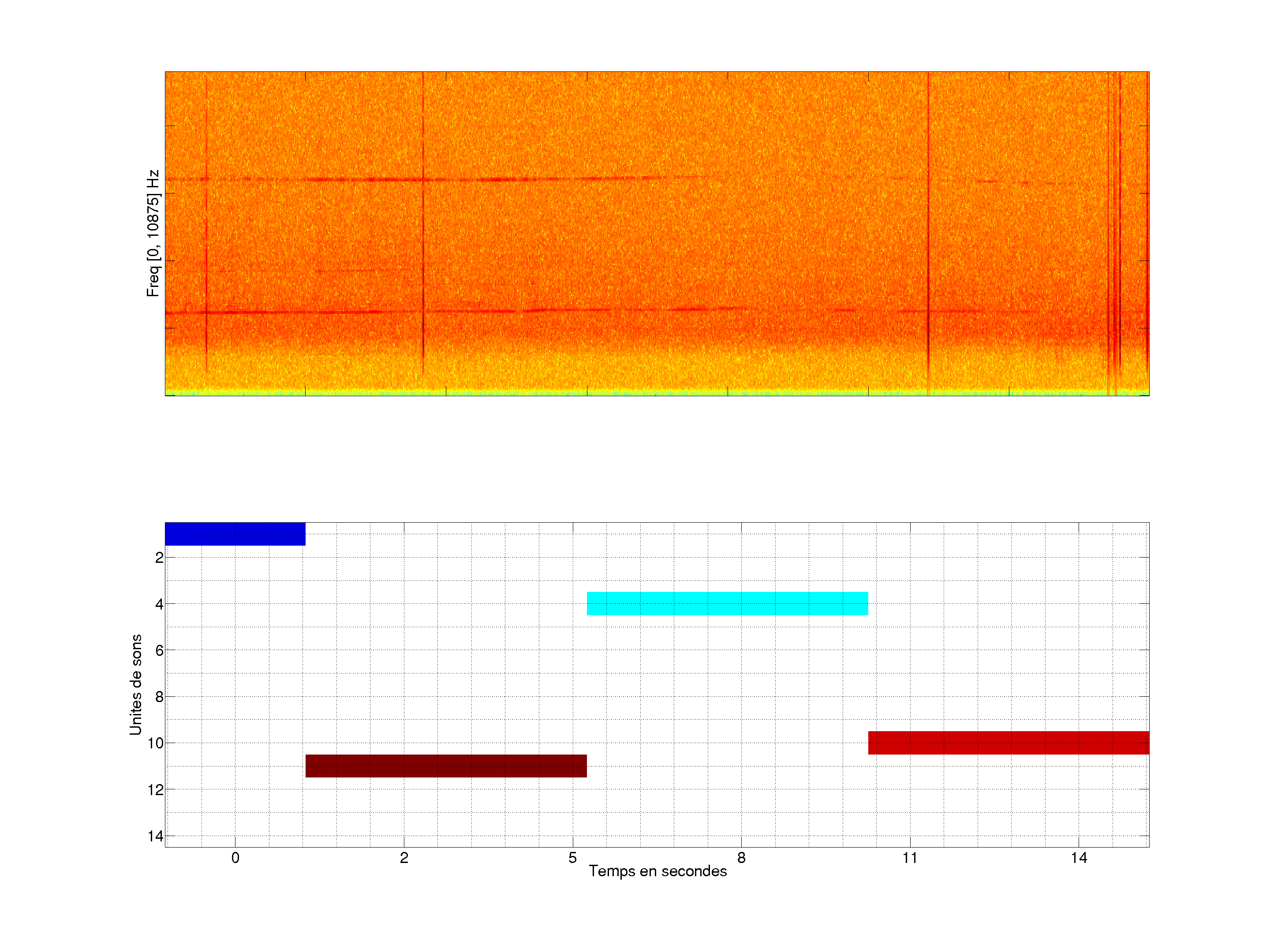This screenshot has height=952, width=1270.
Task: Click x-axis tick label 2
Action: 403,858
